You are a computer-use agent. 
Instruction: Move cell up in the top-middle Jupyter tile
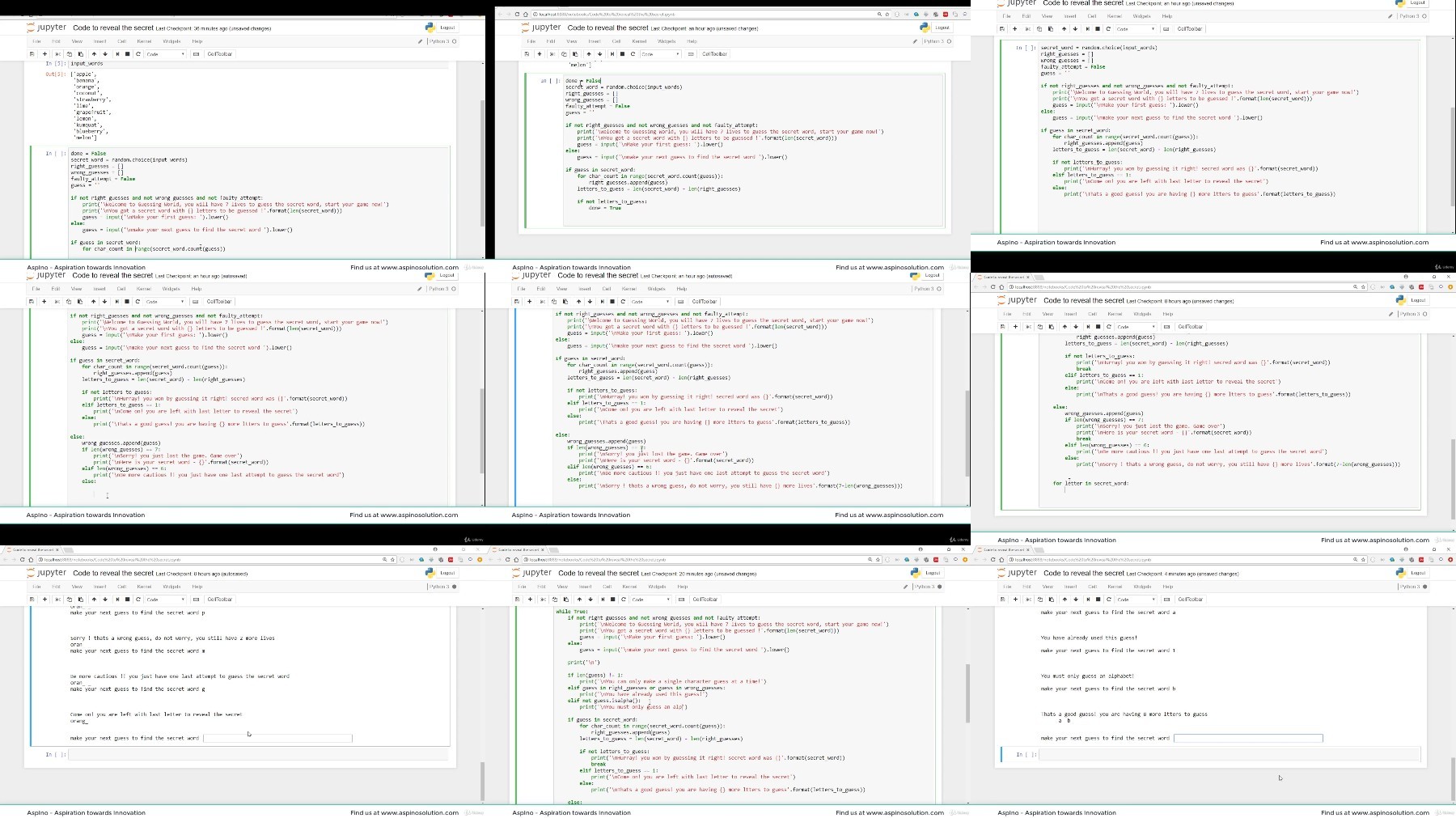589,54
